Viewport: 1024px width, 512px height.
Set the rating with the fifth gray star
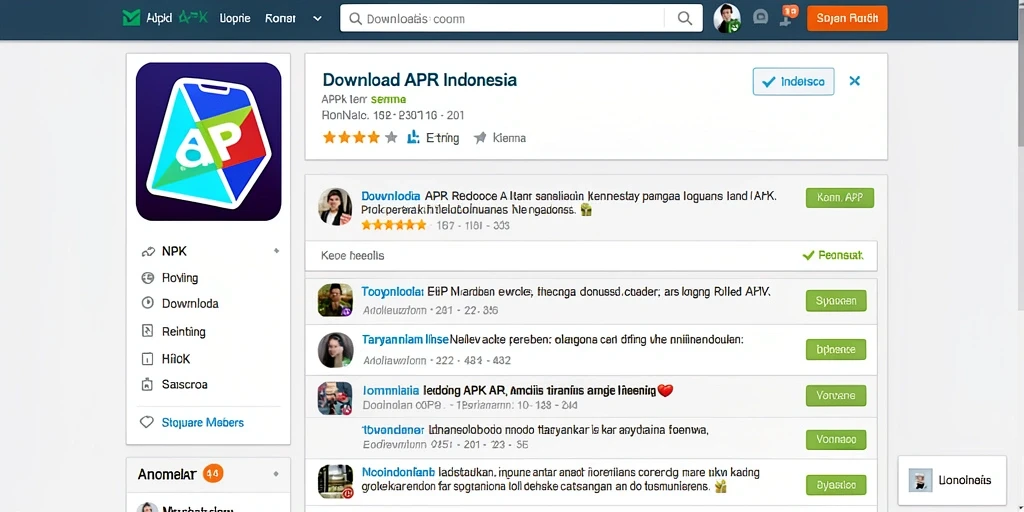pyautogui.click(x=391, y=137)
